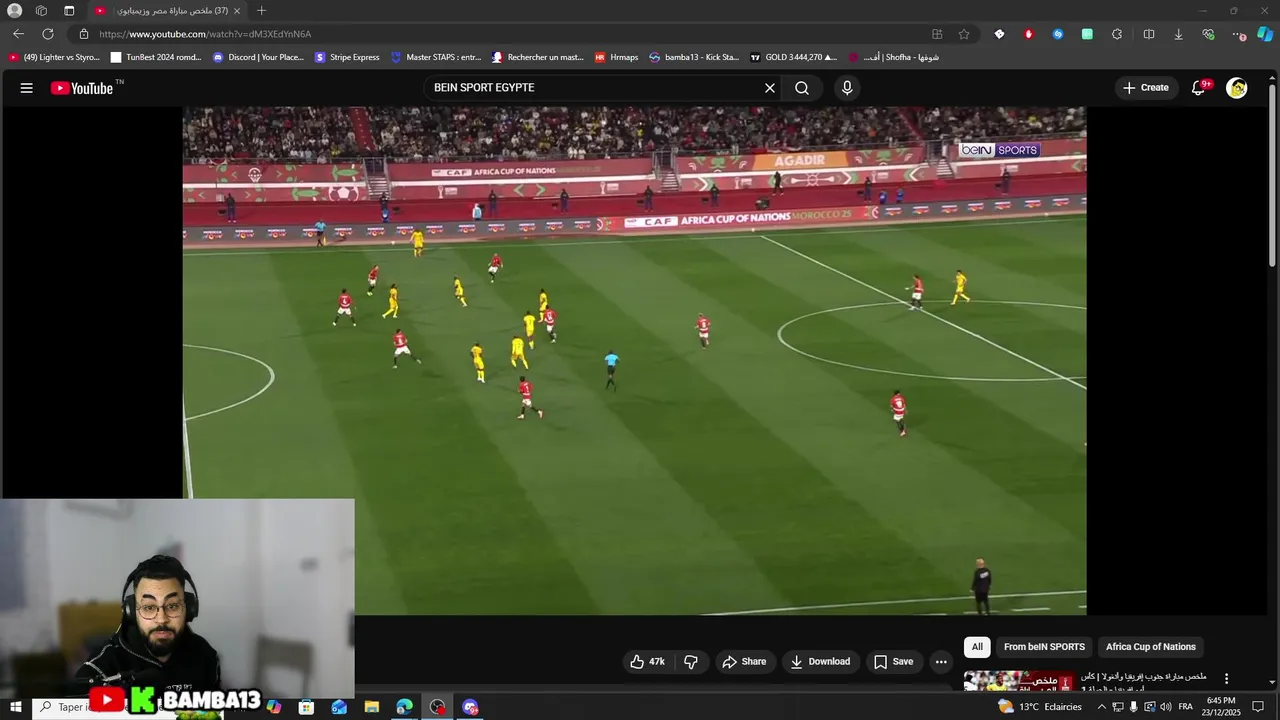This screenshot has height=720, width=1280.
Task: Open the app-install icon in address bar
Action: click(937, 34)
